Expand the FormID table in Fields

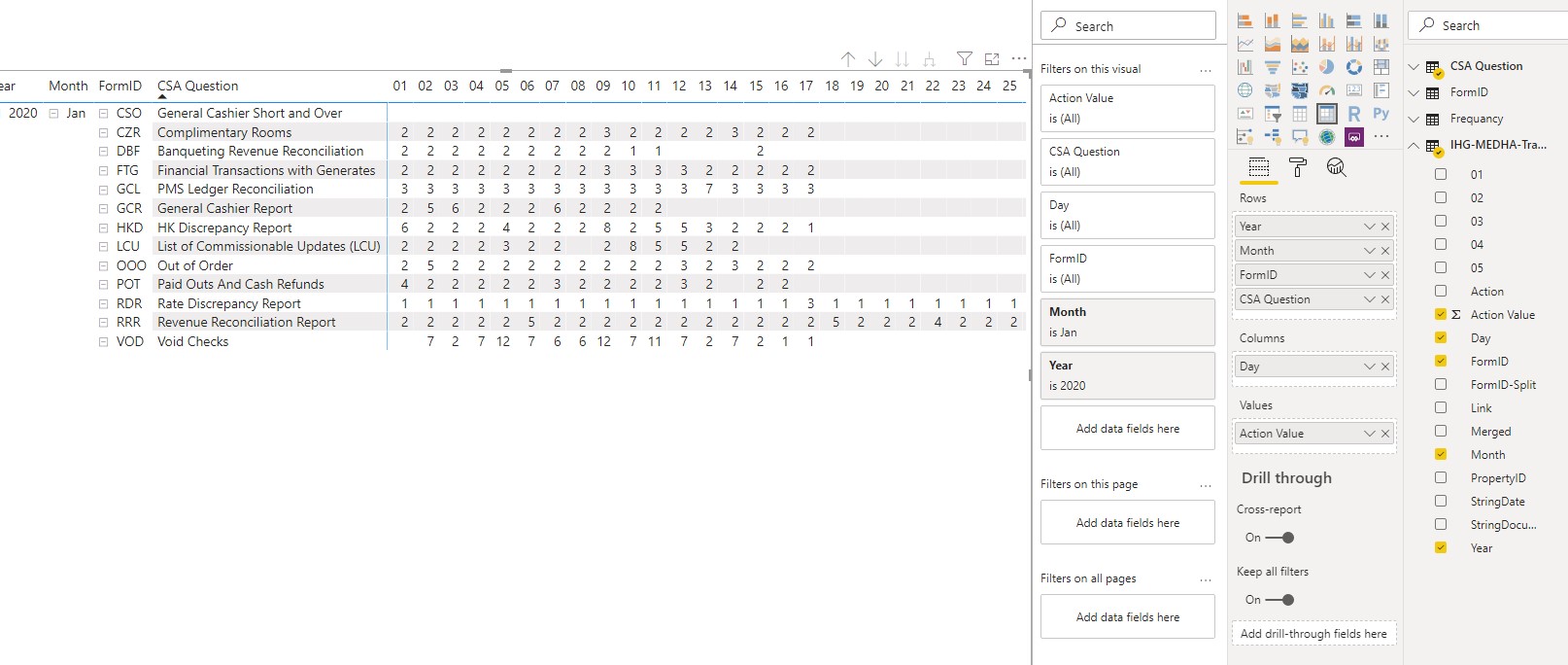click(x=1415, y=92)
